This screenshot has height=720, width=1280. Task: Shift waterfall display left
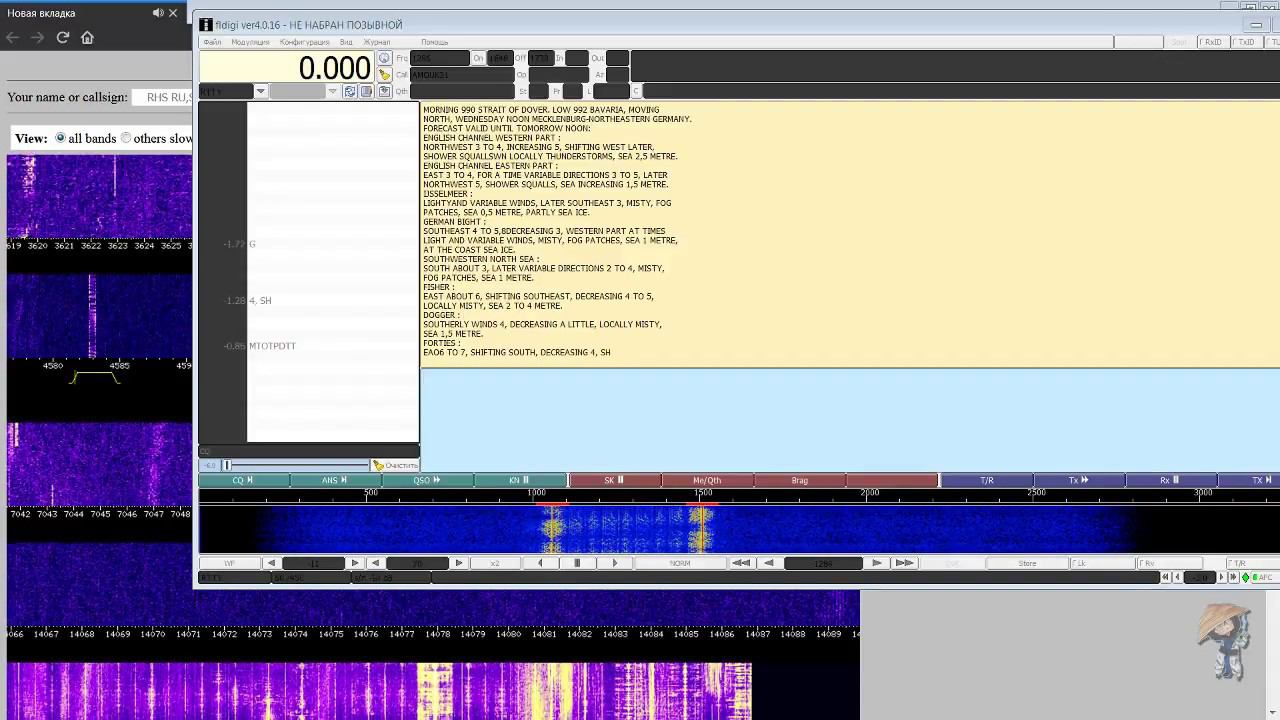point(541,563)
